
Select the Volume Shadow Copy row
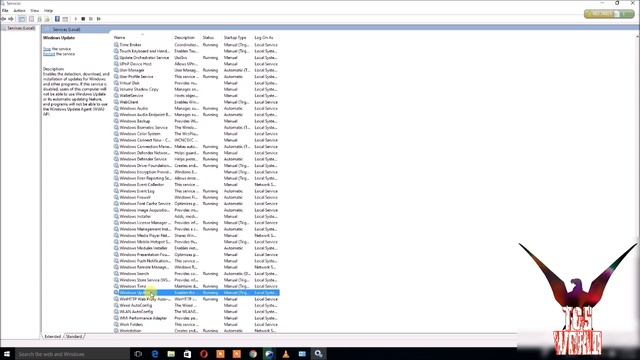tap(196, 89)
